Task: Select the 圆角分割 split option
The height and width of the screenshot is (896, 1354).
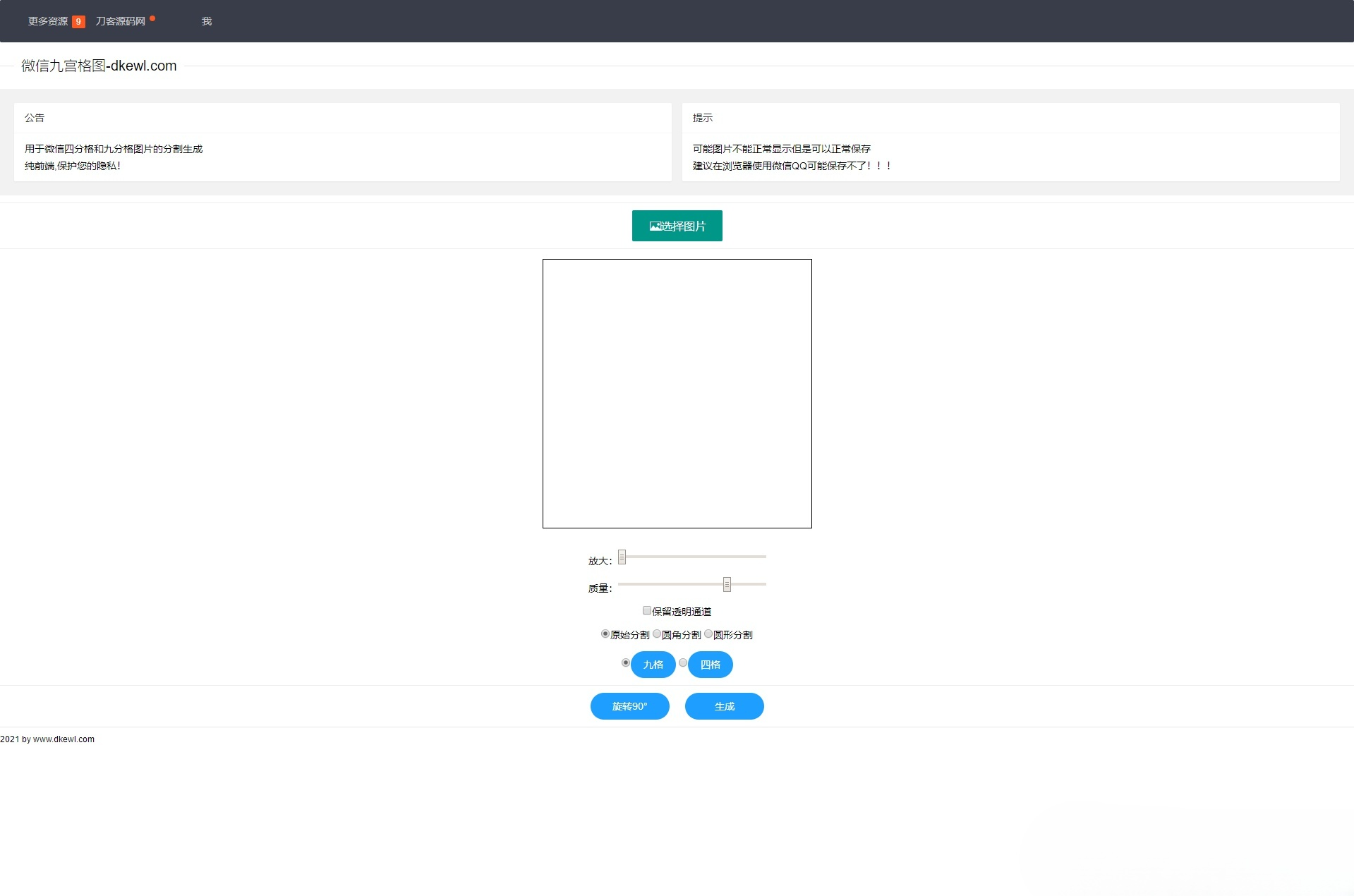Action: pos(657,634)
